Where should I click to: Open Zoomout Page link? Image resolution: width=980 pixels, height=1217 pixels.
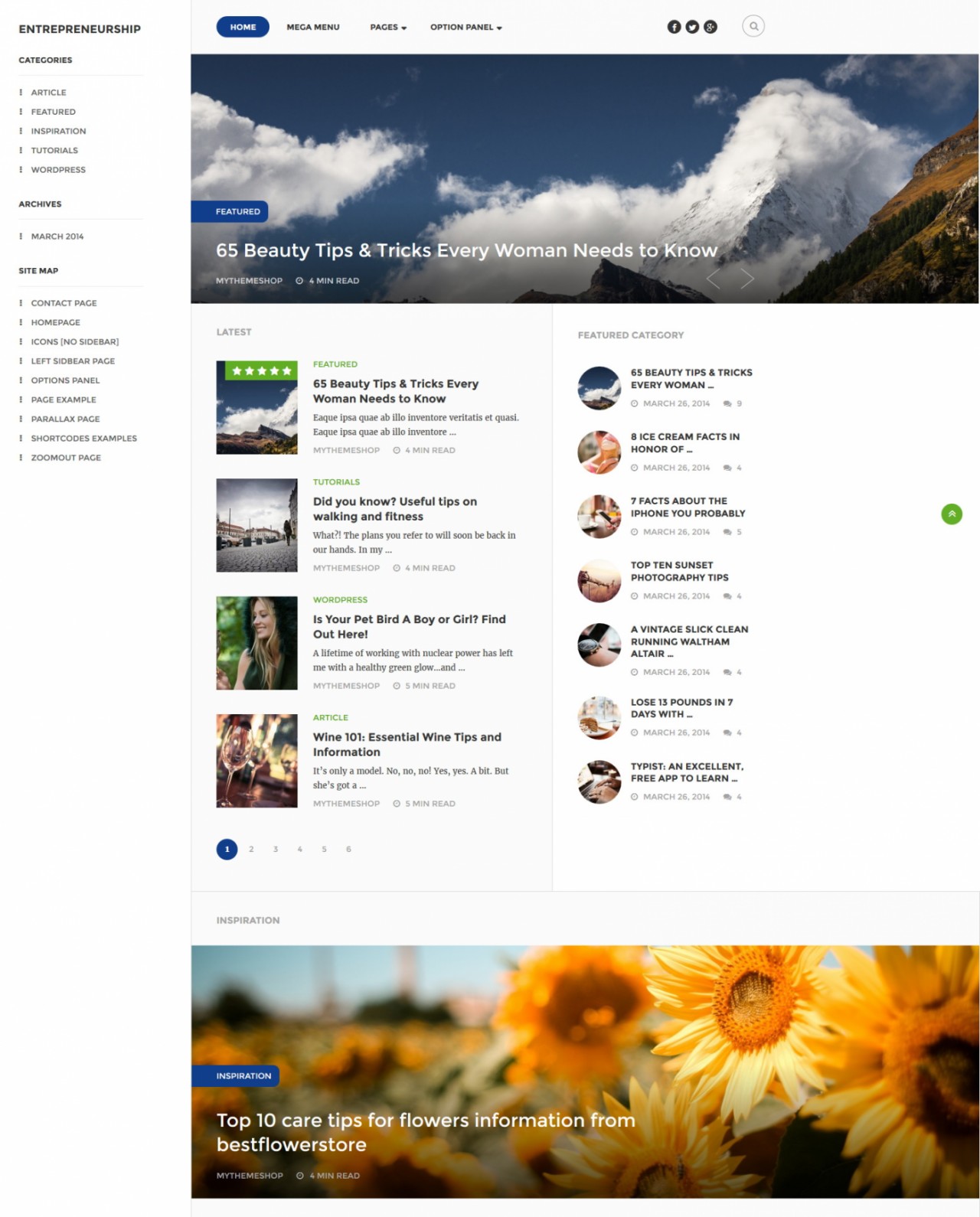pyautogui.click(x=66, y=458)
